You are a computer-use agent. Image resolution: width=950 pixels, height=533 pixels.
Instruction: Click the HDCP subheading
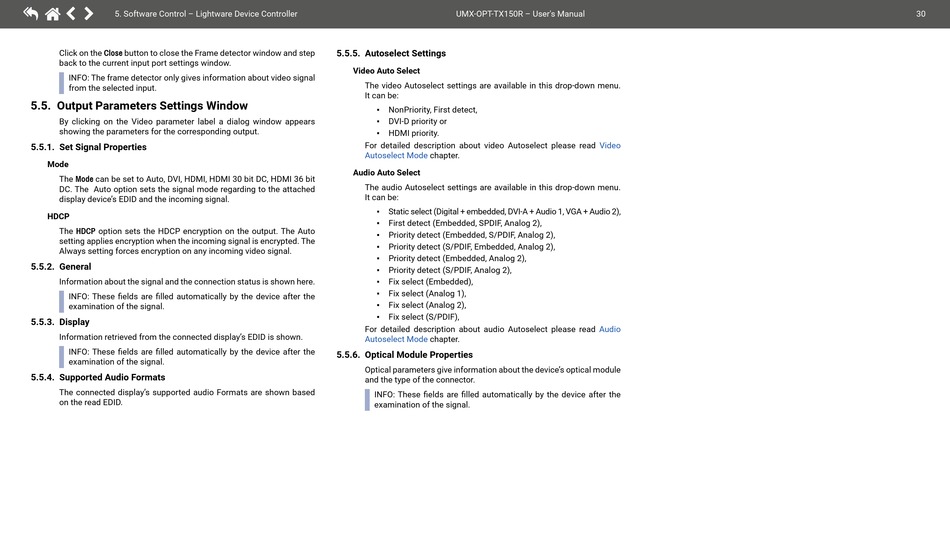click(58, 216)
